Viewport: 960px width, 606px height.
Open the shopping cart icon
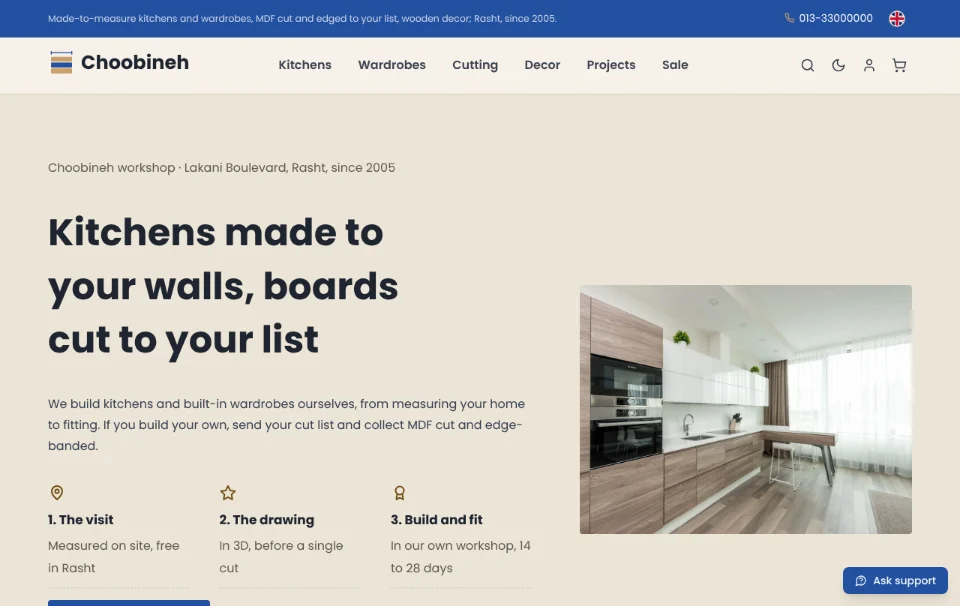pos(899,65)
